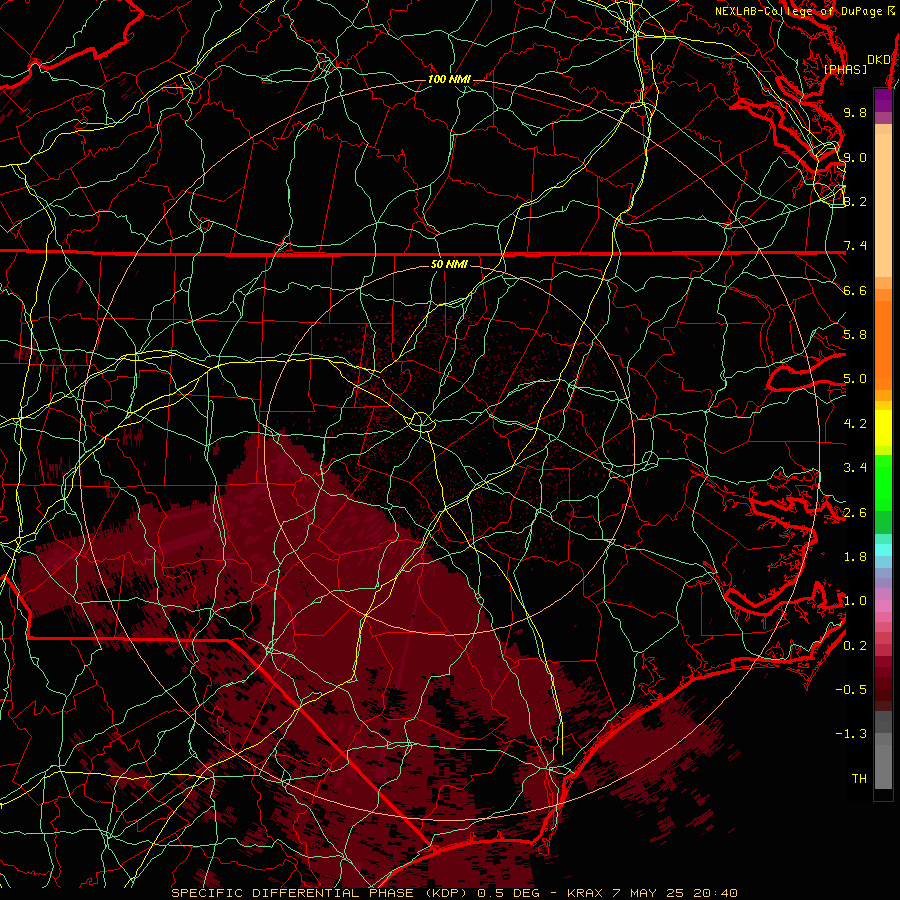Click 'SPECIFIC DIFFERENTIAL PHASE' in the caption

tap(292, 893)
